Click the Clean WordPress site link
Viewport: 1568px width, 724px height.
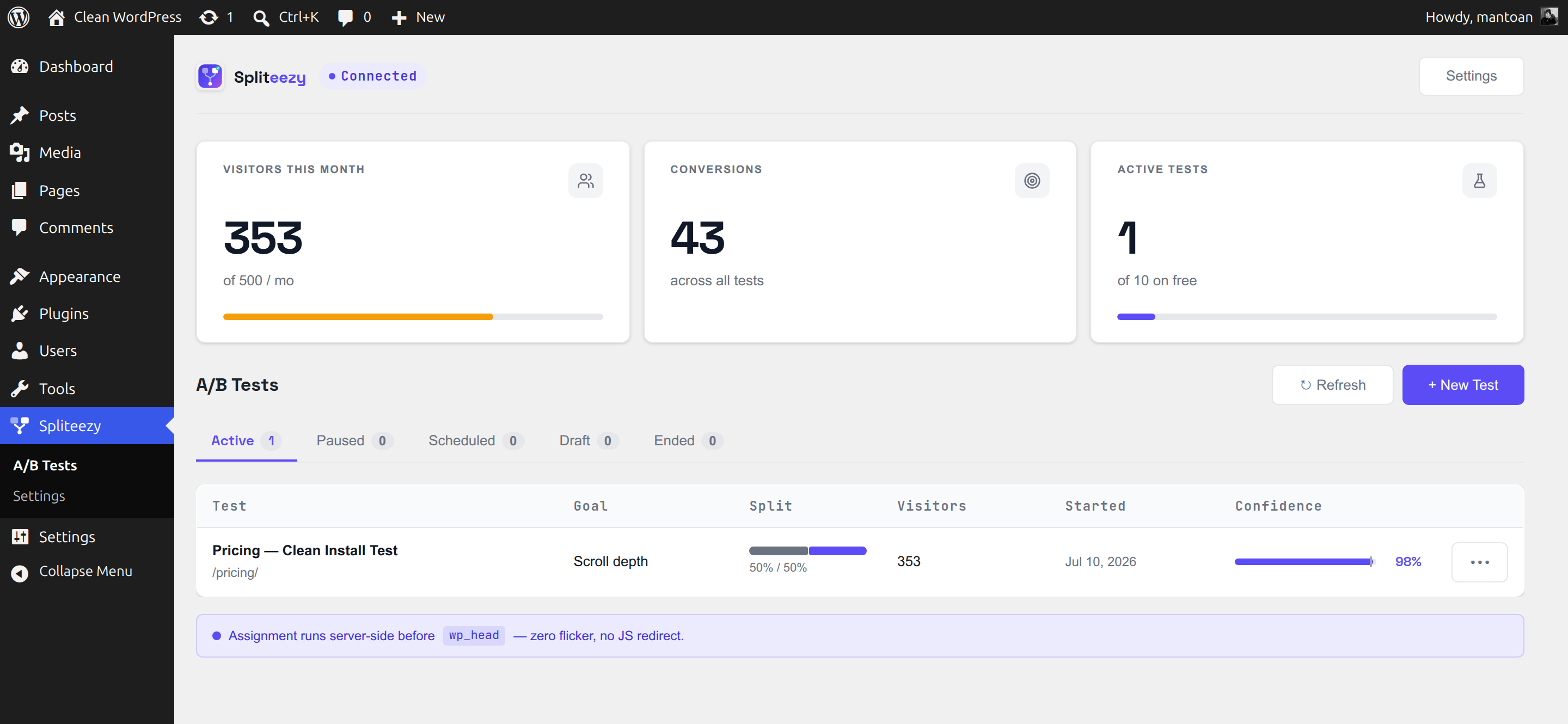(x=114, y=17)
